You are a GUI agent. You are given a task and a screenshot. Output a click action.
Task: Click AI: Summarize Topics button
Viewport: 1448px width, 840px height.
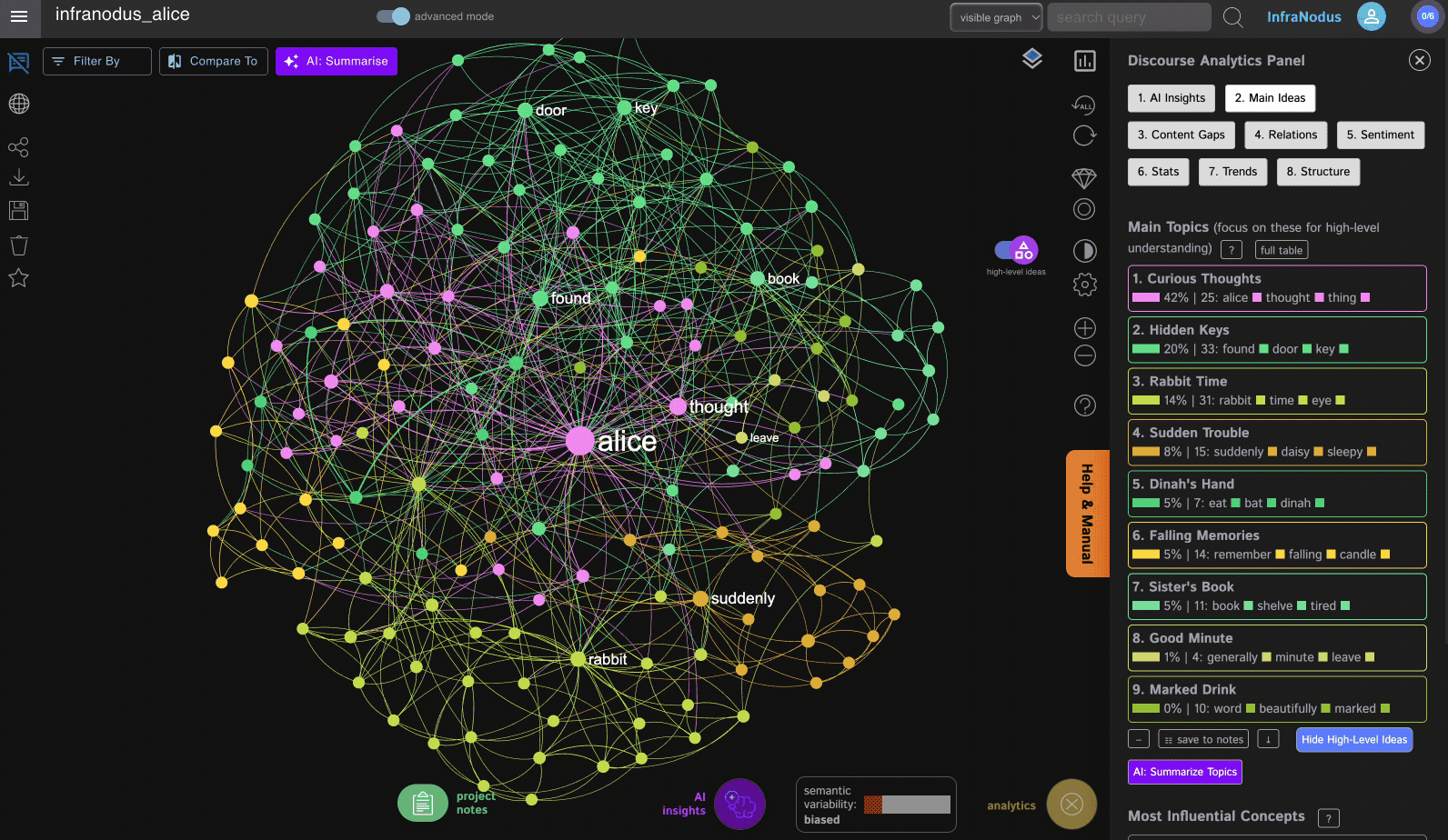pos(1184,772)
